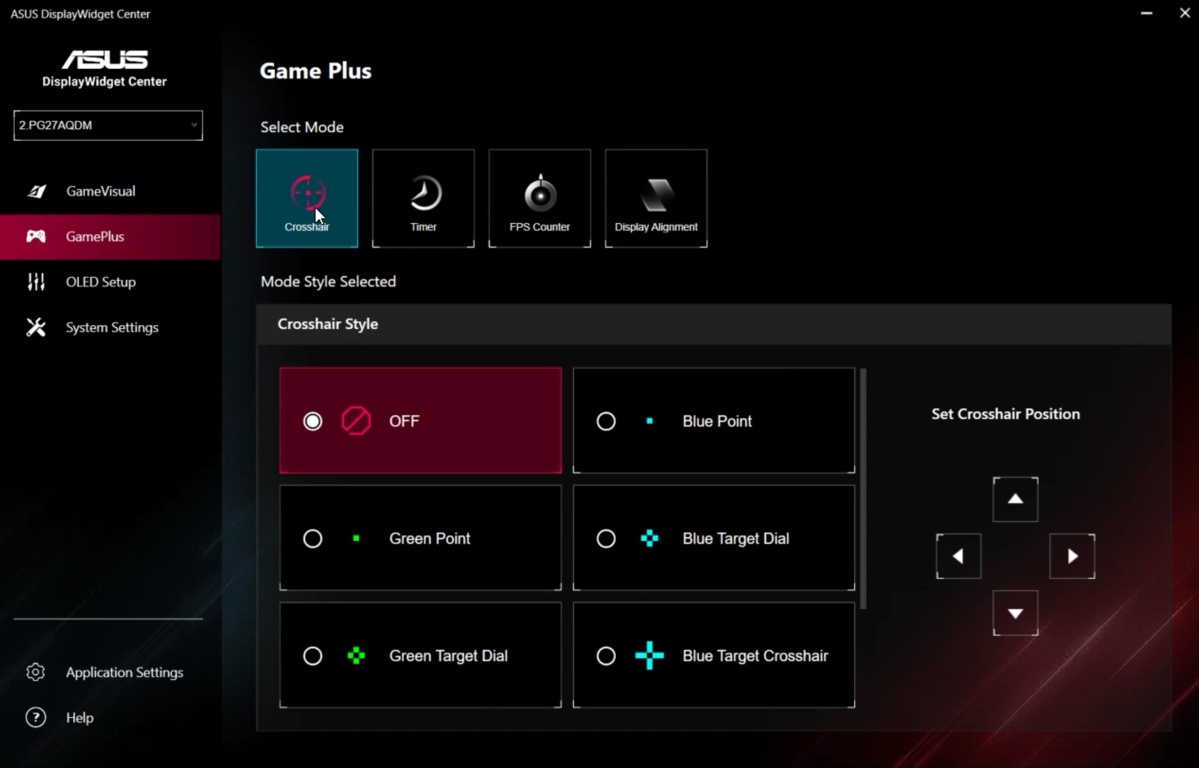Open the Timer mode
Screen dimensions: 1199x768
click(422, 197)
